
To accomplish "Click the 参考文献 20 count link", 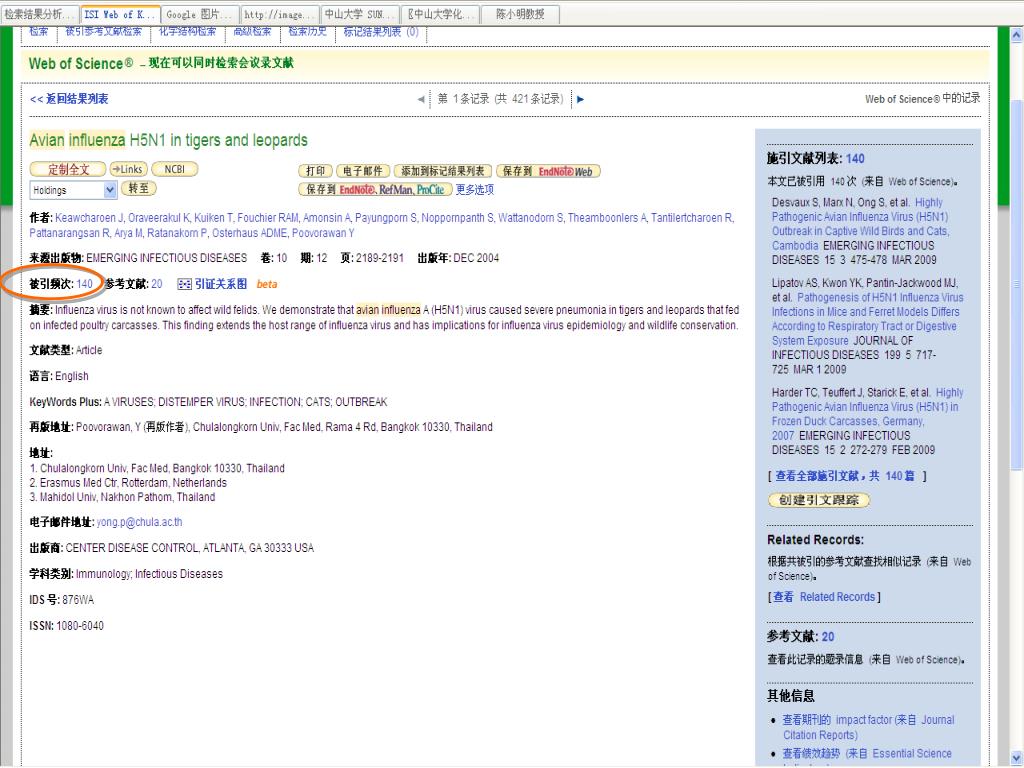I will (157, 283).
